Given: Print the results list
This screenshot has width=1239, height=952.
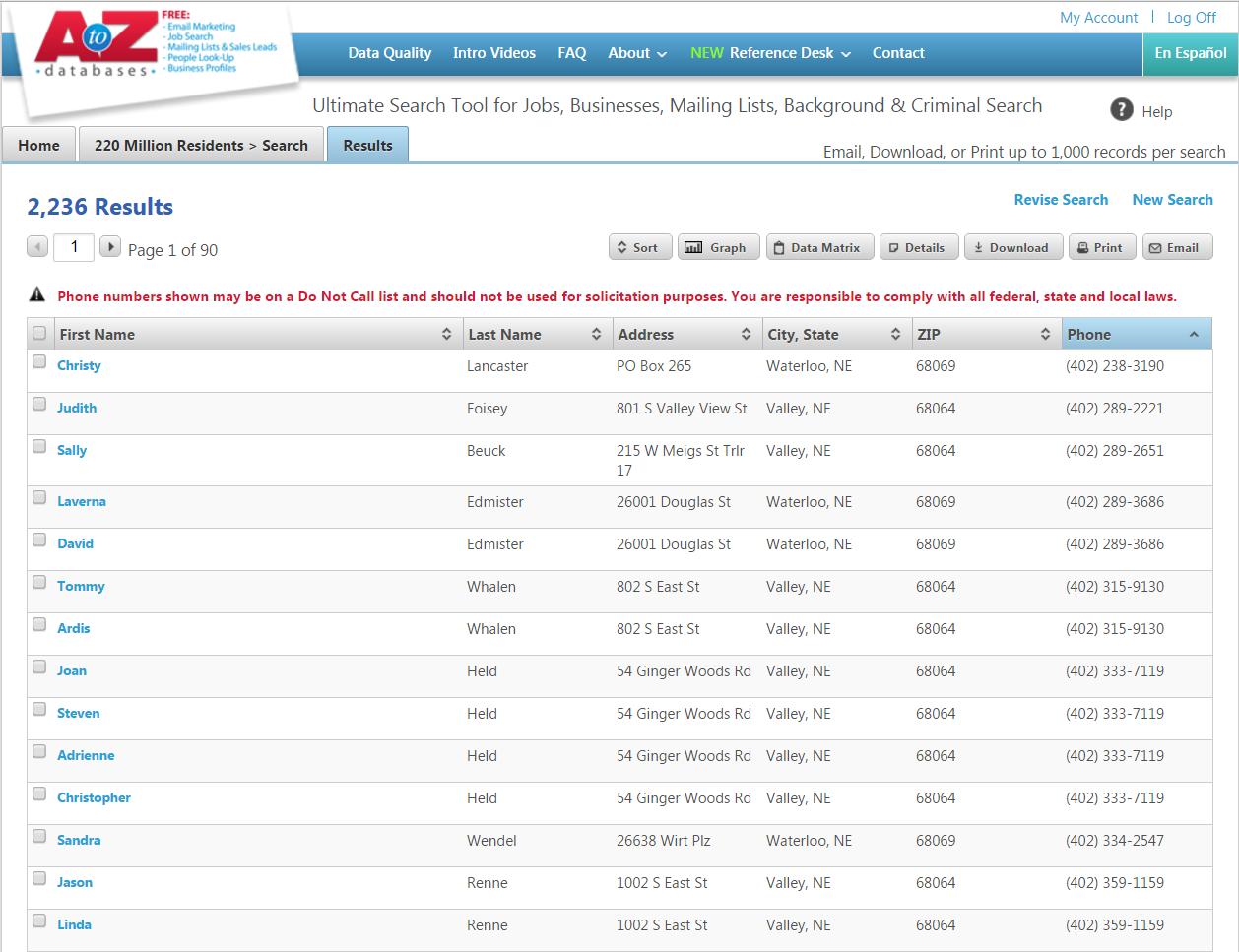Looking at the screenshot, I should 1102,247.
